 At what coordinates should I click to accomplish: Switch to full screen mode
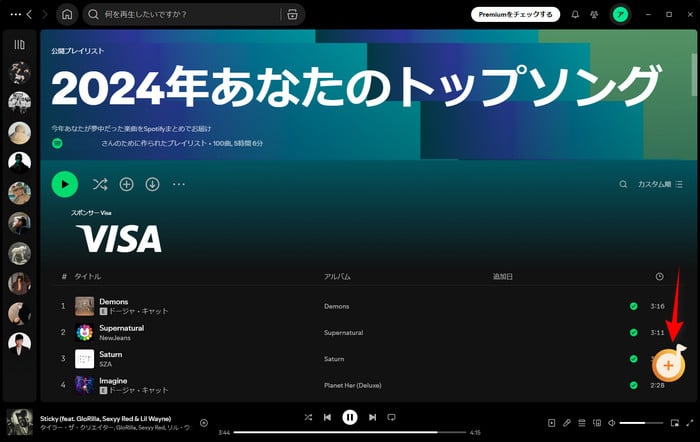pos(690,423)
